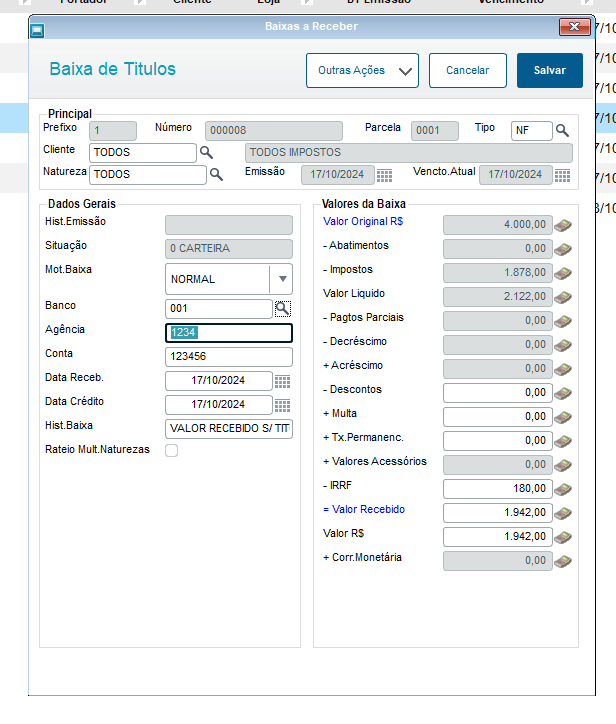Close the Baixas a Receber window
This screenshot has width=616, height=724.
tap(574, 27)
